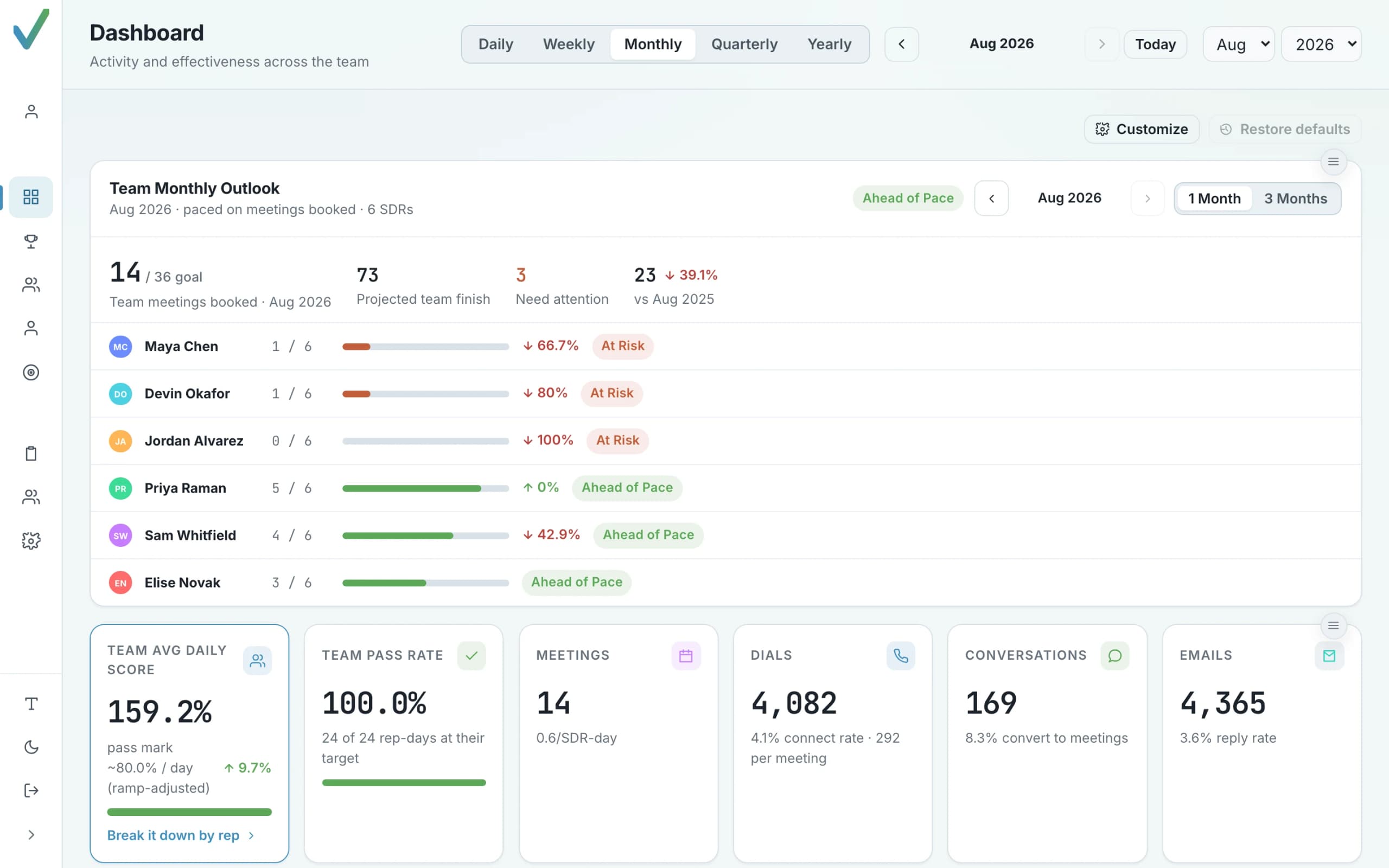Open the settings gear in sidebar
Image resolution: width=1389 pixels, height=868 pixels.
31,540
